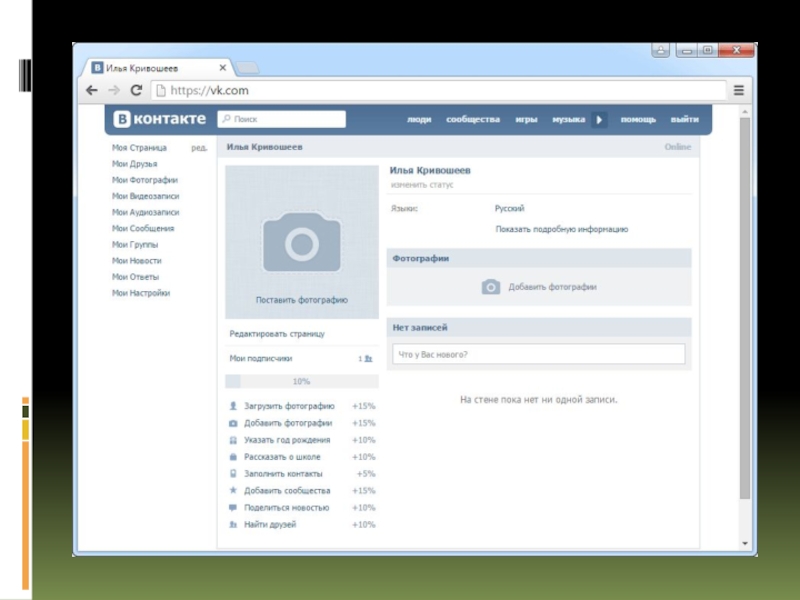Viewport: 800px width, 600px height.
Task: Click the page vertical scrollbar thumb
Action: [x=745, y=309]
